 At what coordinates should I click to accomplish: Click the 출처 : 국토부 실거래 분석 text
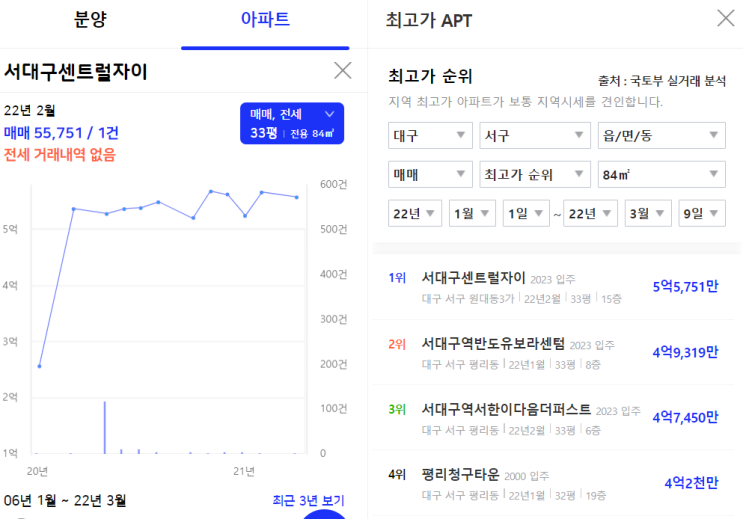click(x=662, y=81)
